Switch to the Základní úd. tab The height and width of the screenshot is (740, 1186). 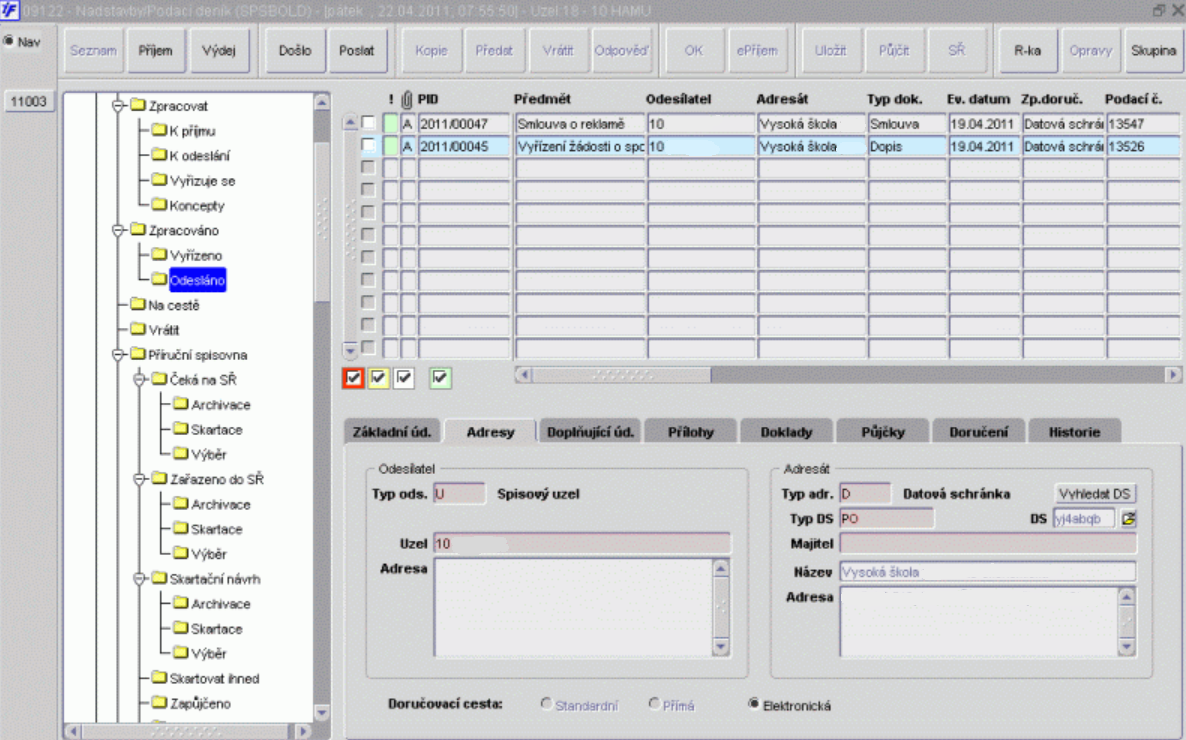[392, 432]
